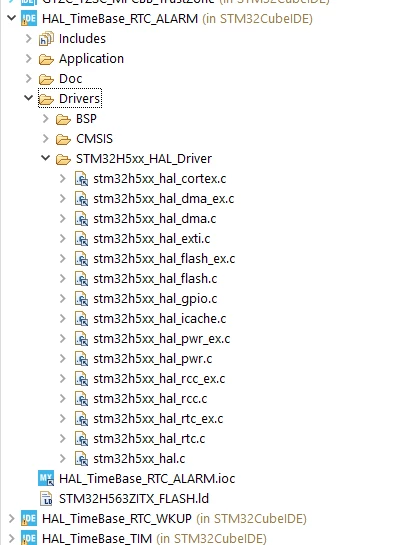Click the stm32h5xx_hal_rtc_ex.c file icon
This screenshot has height=545, width=400.
point(81,418)
